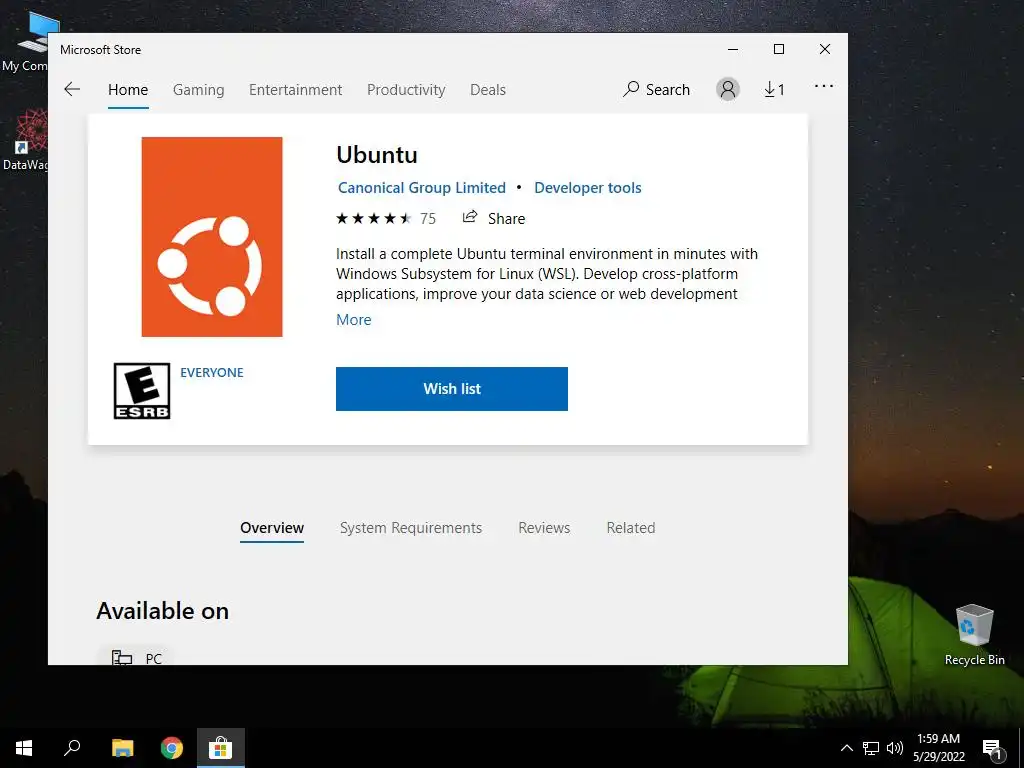
Task: Open the Action Center notifications icon
Action: coord(992,748)
